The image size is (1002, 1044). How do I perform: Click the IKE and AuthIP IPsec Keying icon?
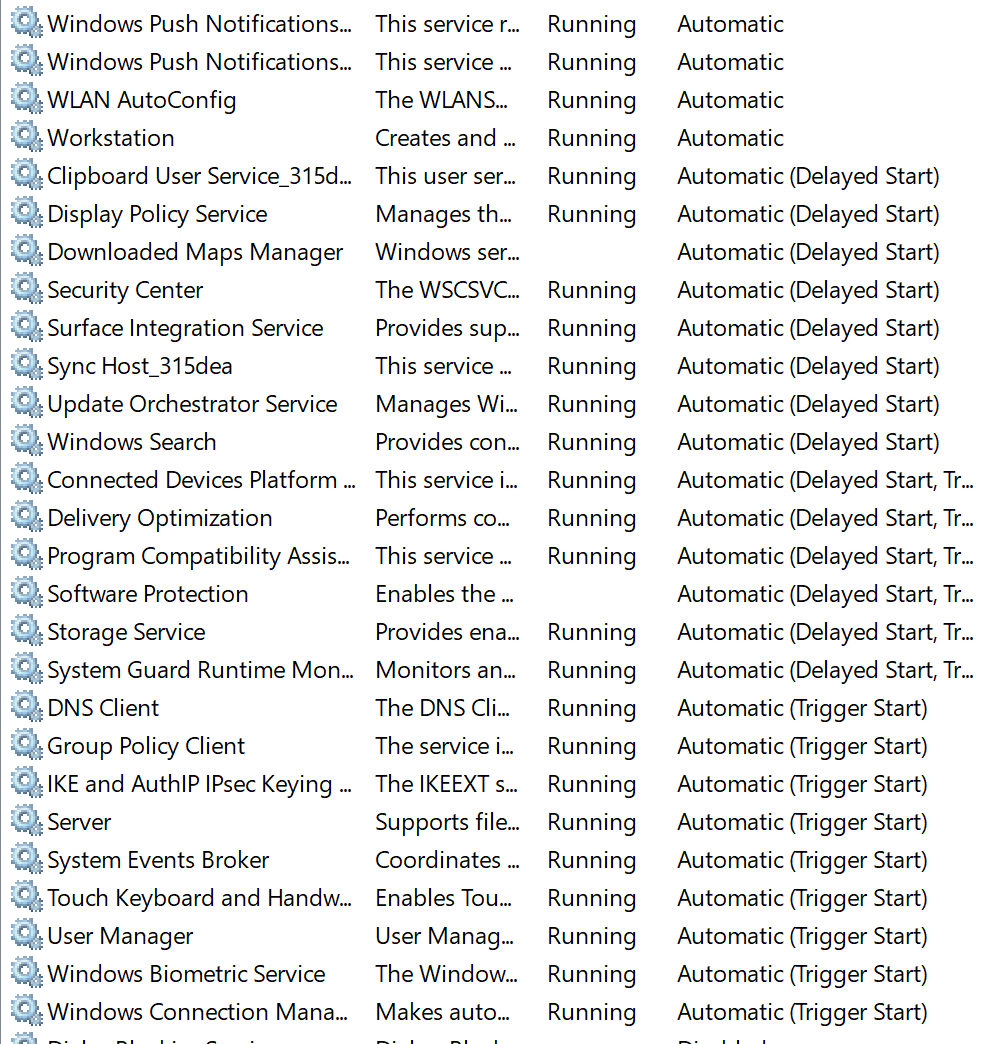click(x=27, y=782)
